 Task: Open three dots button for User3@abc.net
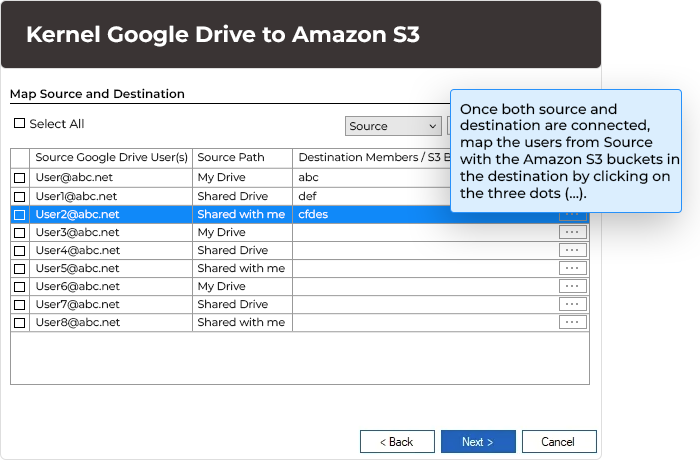click(572, 232)
